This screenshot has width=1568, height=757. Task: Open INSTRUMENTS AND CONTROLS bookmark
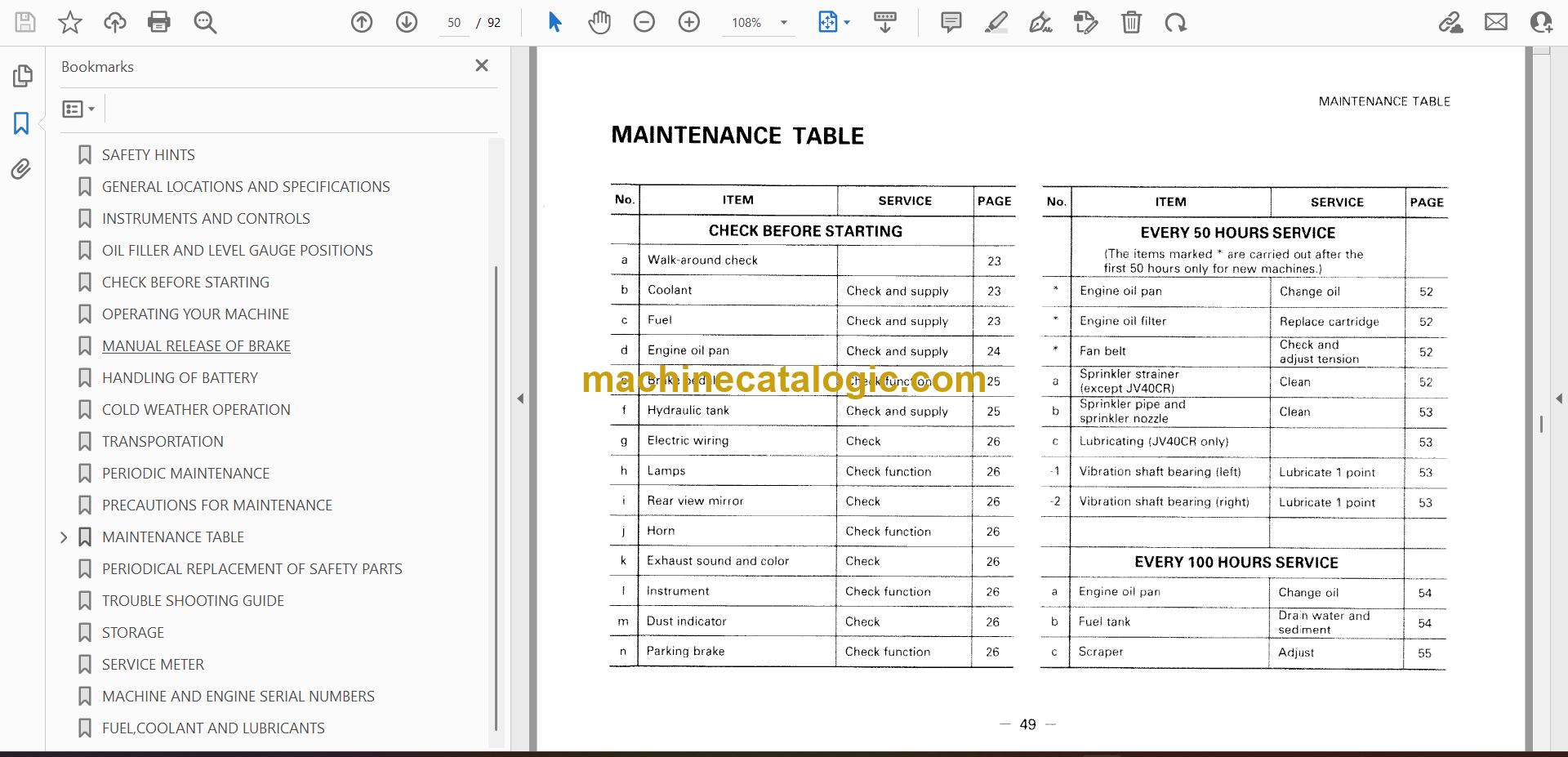click(206, 219)
